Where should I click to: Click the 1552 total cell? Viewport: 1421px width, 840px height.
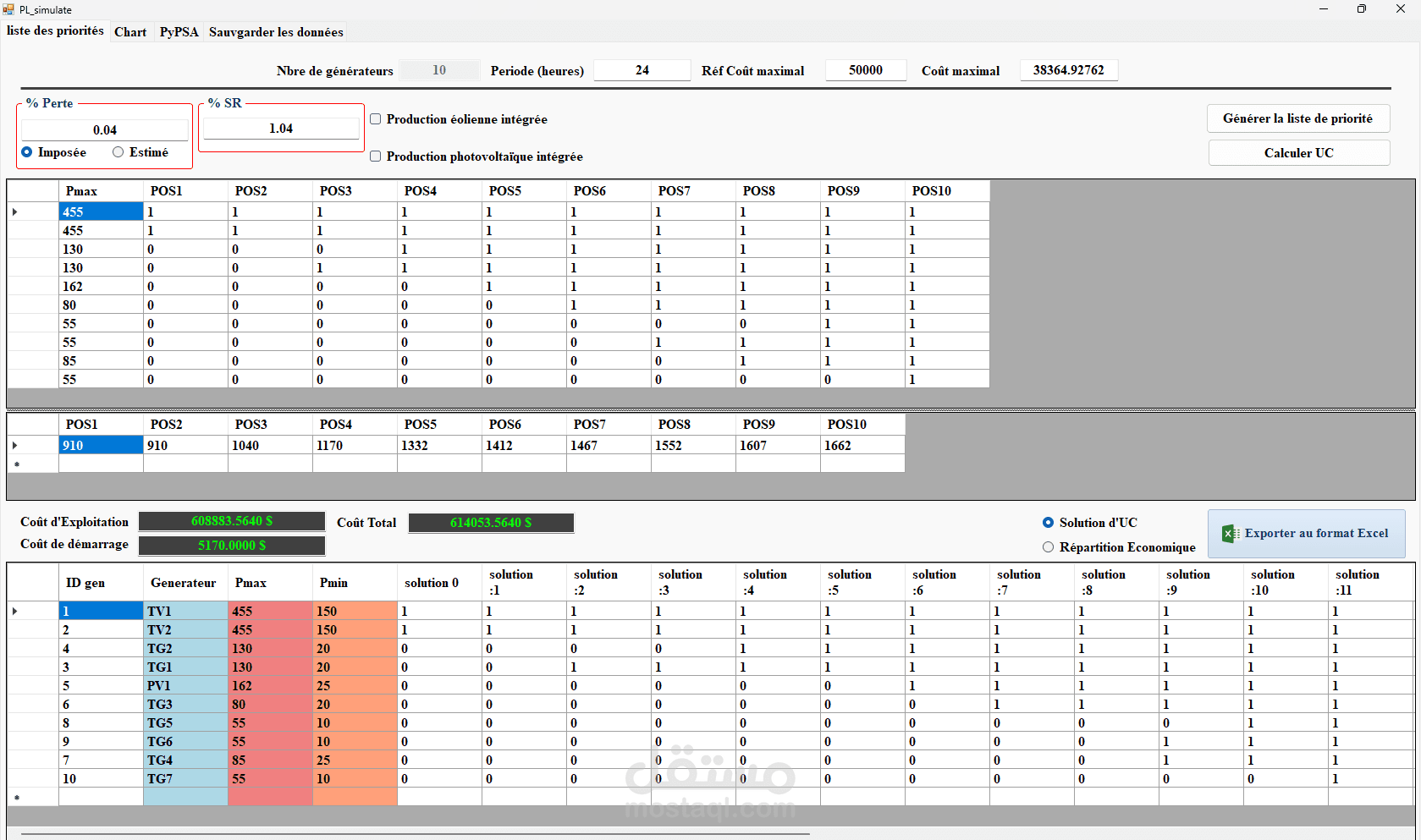[x=693, y=446]
